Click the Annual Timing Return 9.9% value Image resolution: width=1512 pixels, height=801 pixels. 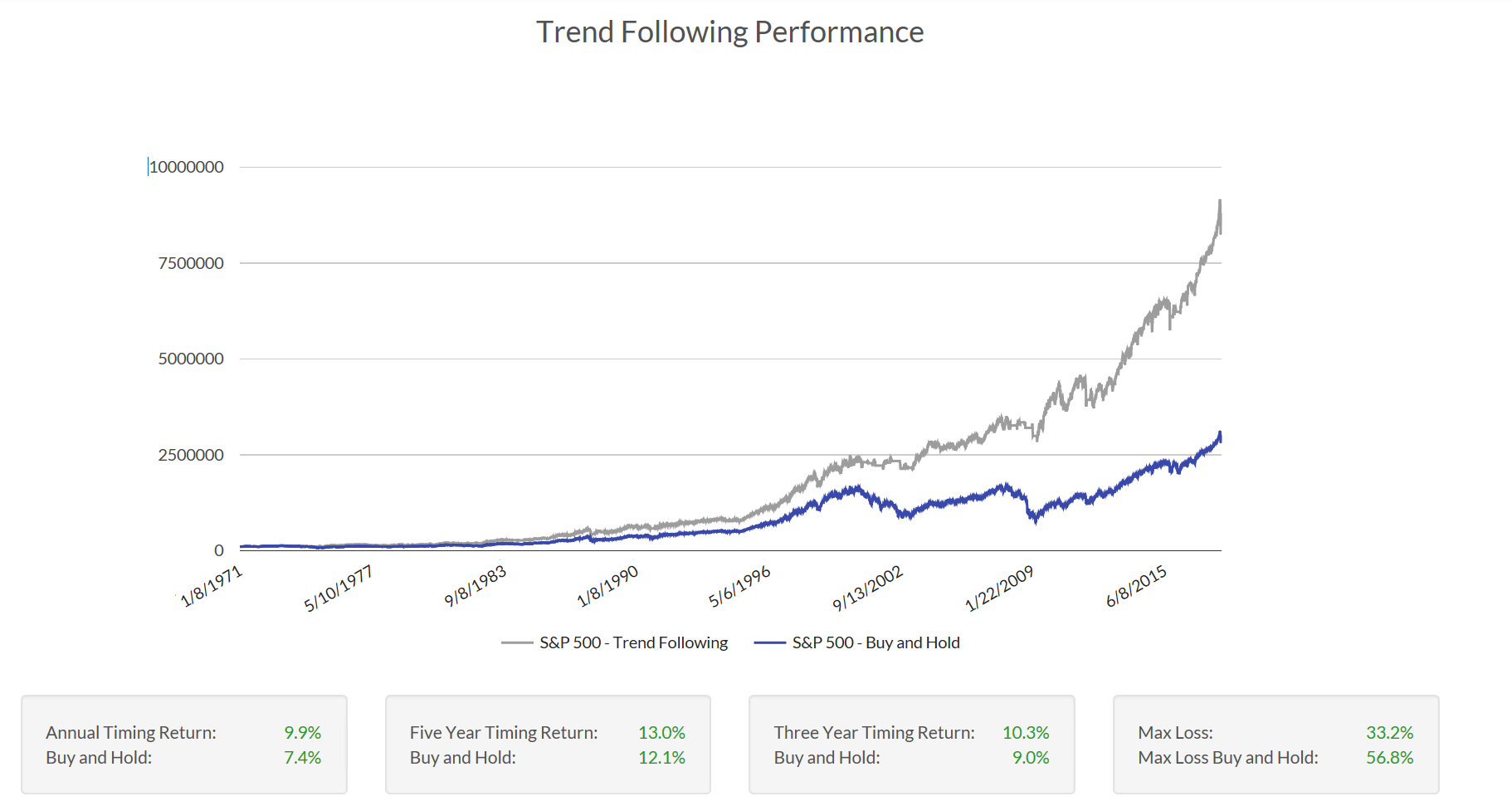pyautogui.click(x=303, y=733)
